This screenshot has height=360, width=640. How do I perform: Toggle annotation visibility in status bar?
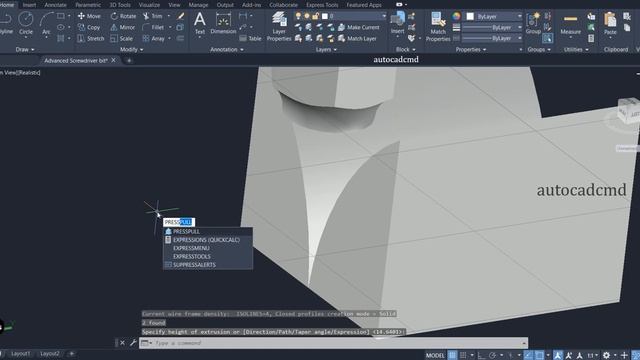click(x=558, y=355)
